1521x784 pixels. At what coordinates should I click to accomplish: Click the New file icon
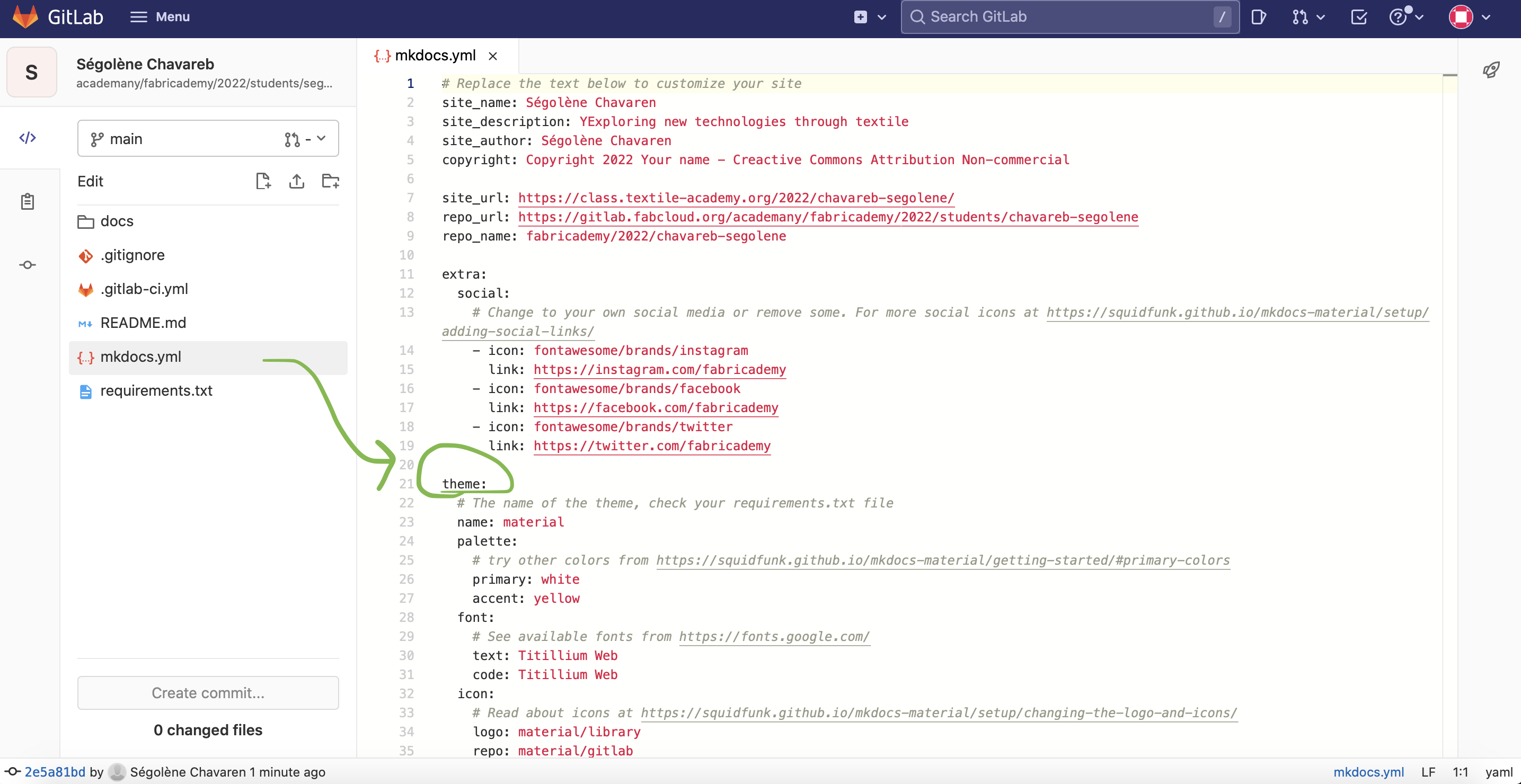pos(263,181)
